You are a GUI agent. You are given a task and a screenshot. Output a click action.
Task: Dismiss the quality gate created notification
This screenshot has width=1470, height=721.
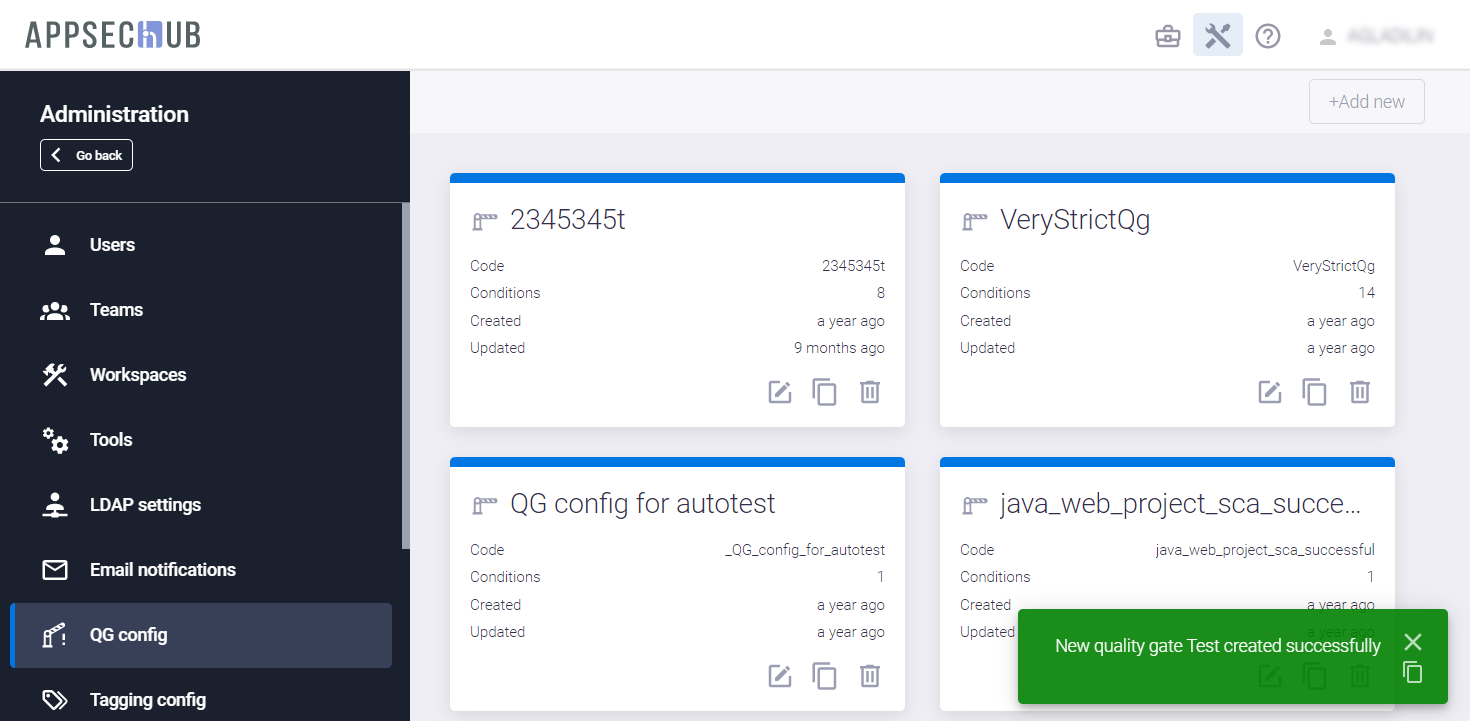1412,642
